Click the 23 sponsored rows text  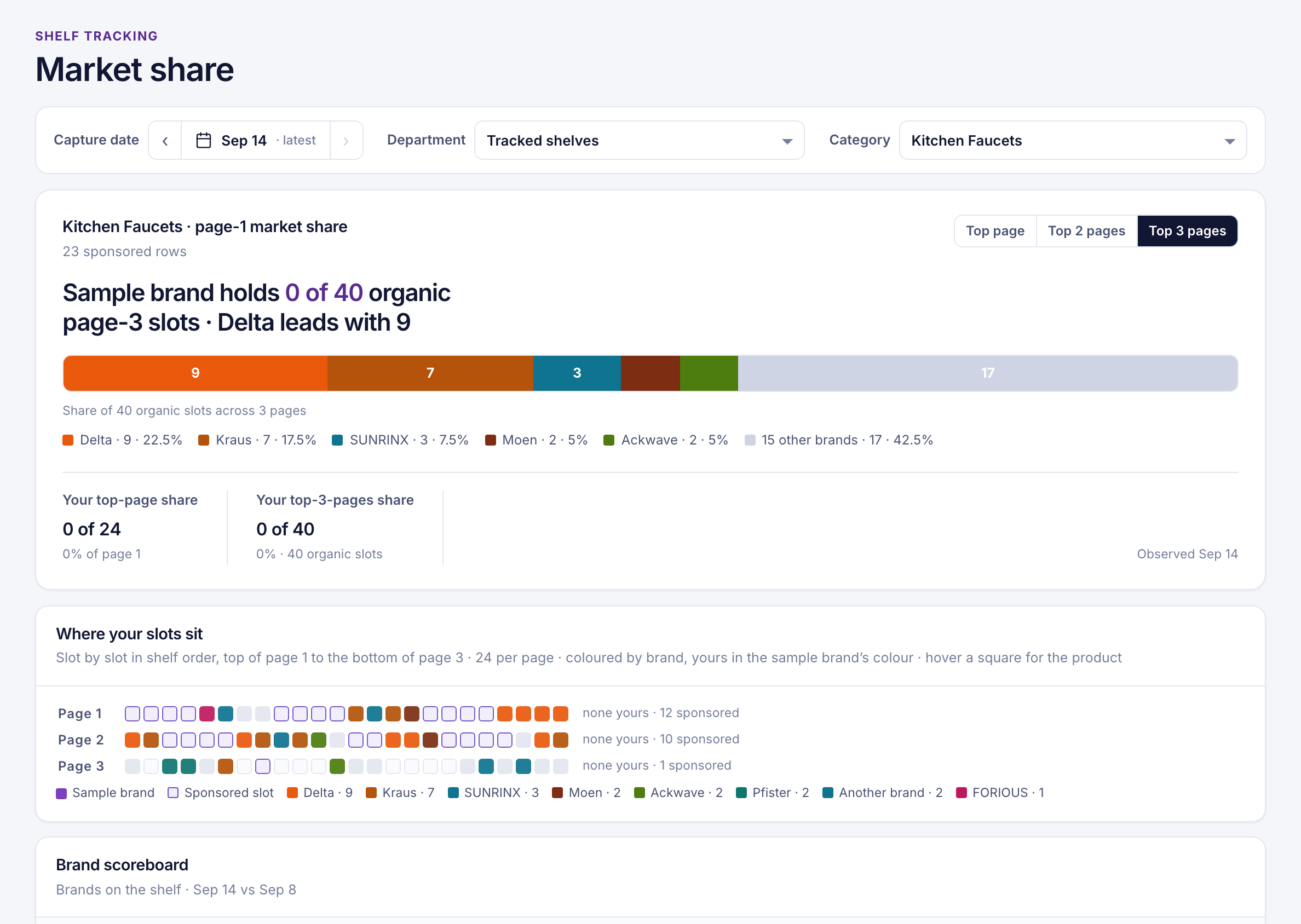[x=125, y=251]
